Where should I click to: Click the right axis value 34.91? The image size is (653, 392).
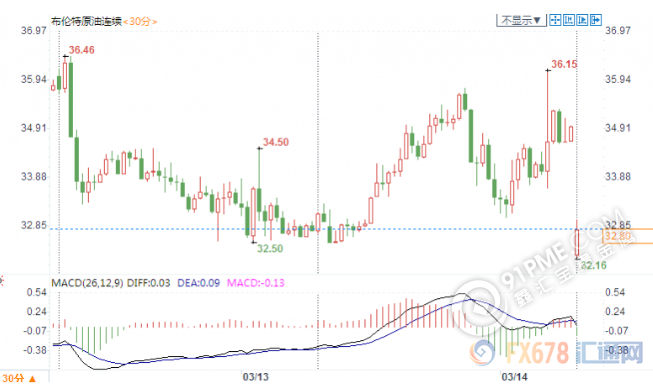pos(618,128)
